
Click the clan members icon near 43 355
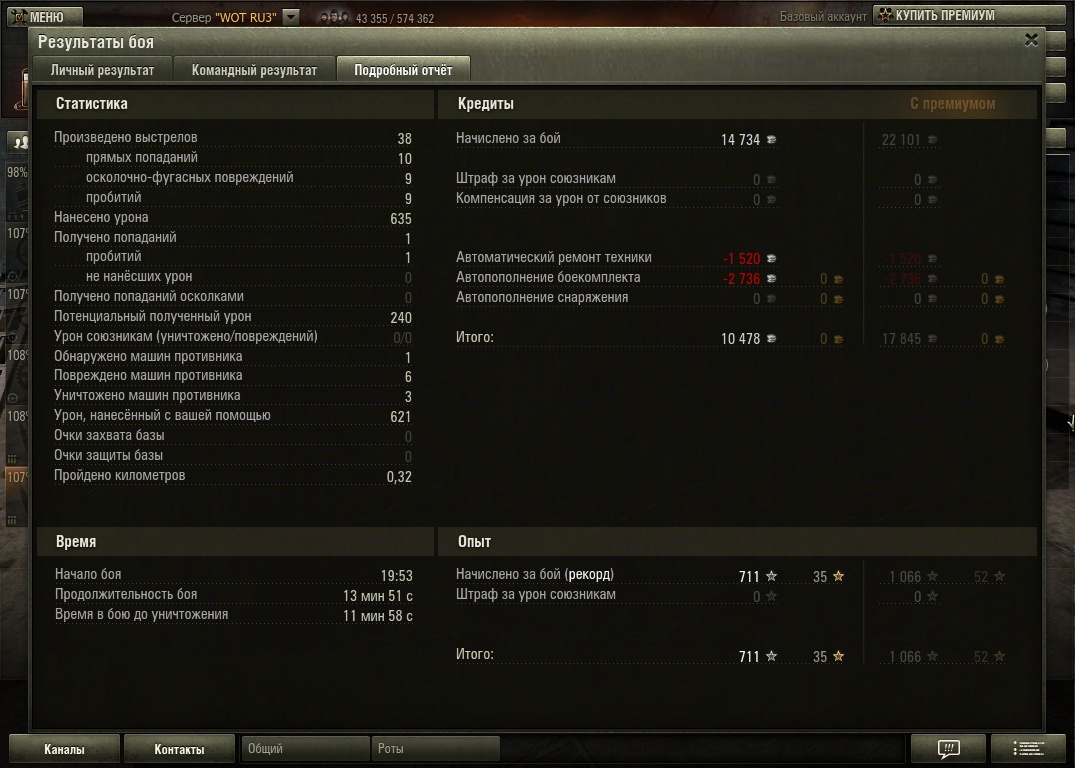[335, 17]
